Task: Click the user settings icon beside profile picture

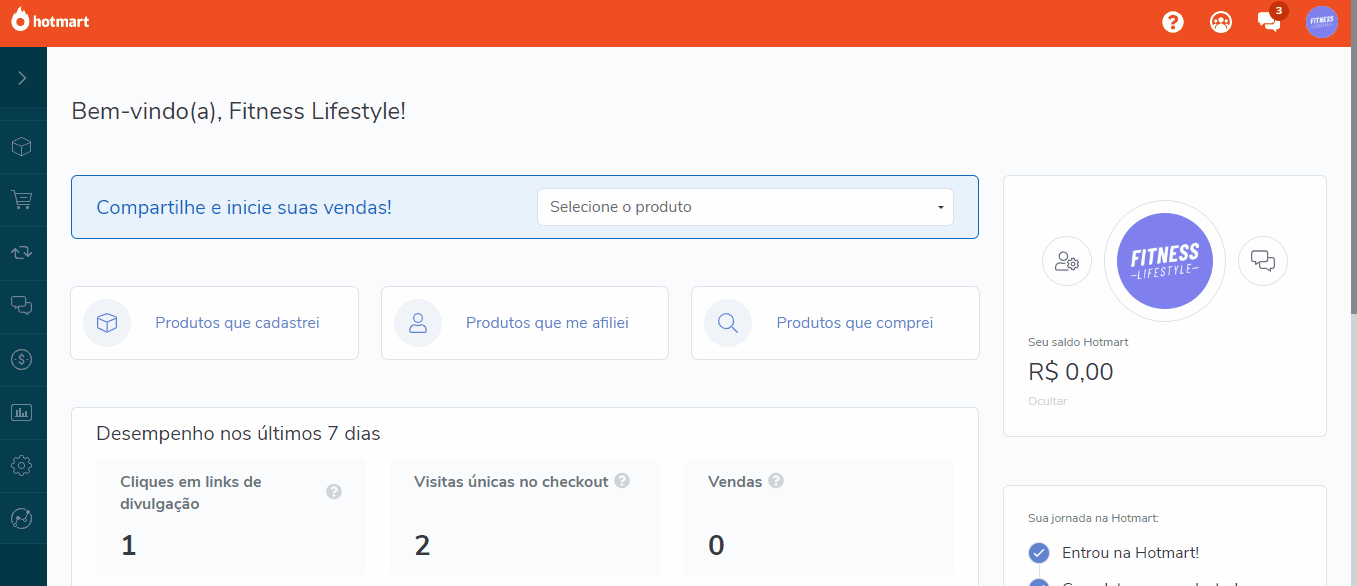Action: tap(1067, 262)
